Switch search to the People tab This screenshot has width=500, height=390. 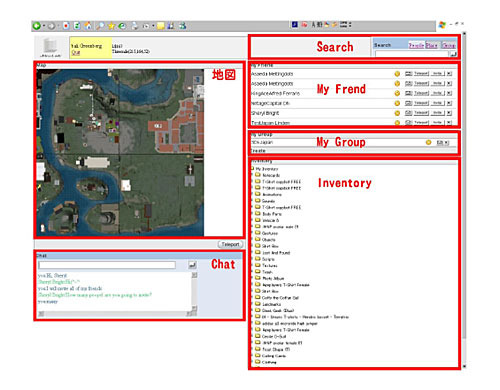[x=416, y=45]
